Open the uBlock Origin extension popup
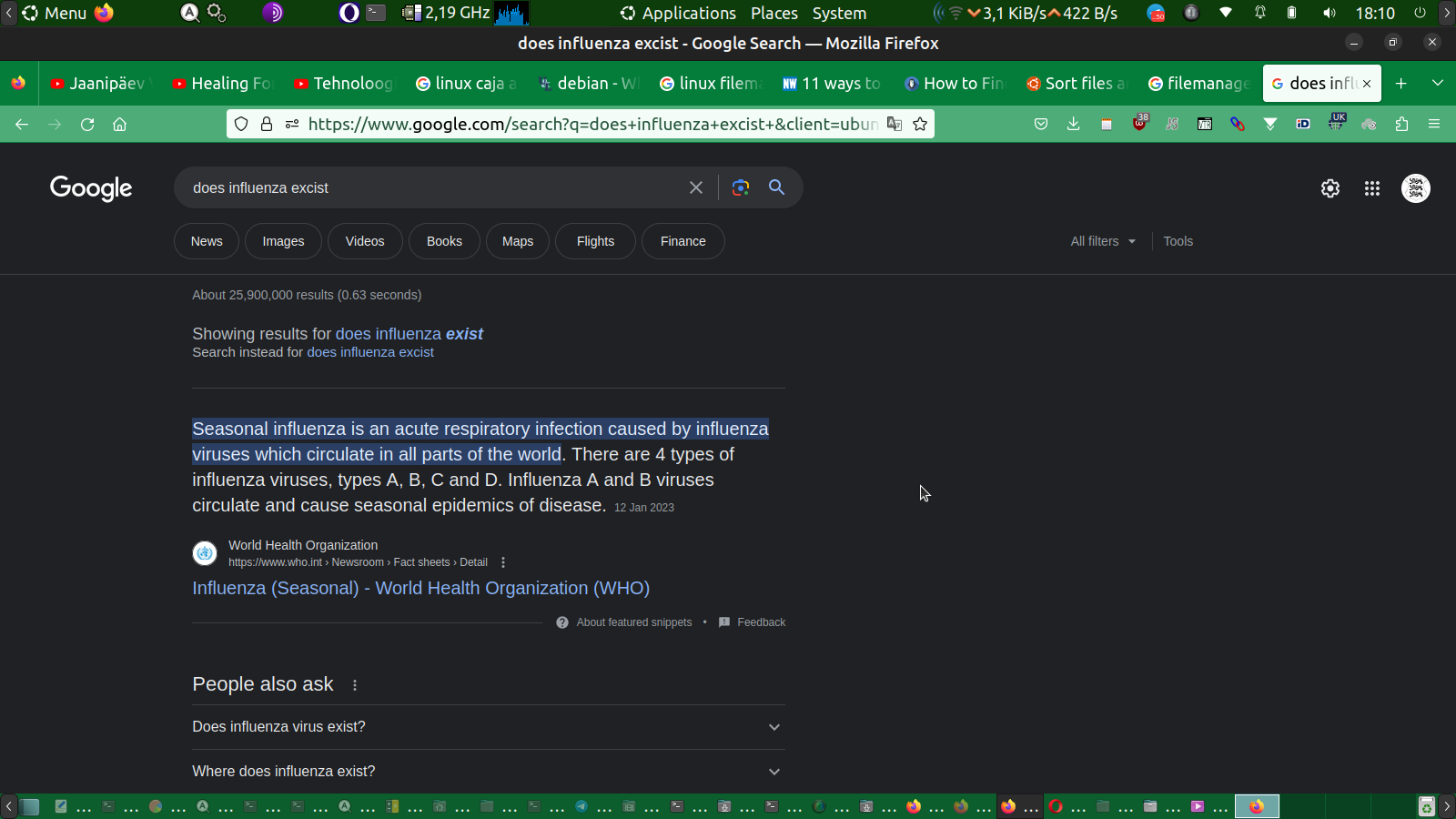The width and height of the screenshot is (1456, 819). pos(1140,123)
